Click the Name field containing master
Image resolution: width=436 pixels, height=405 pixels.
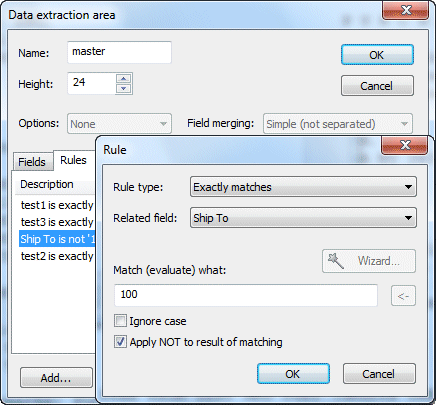click(x=119, y=52)
